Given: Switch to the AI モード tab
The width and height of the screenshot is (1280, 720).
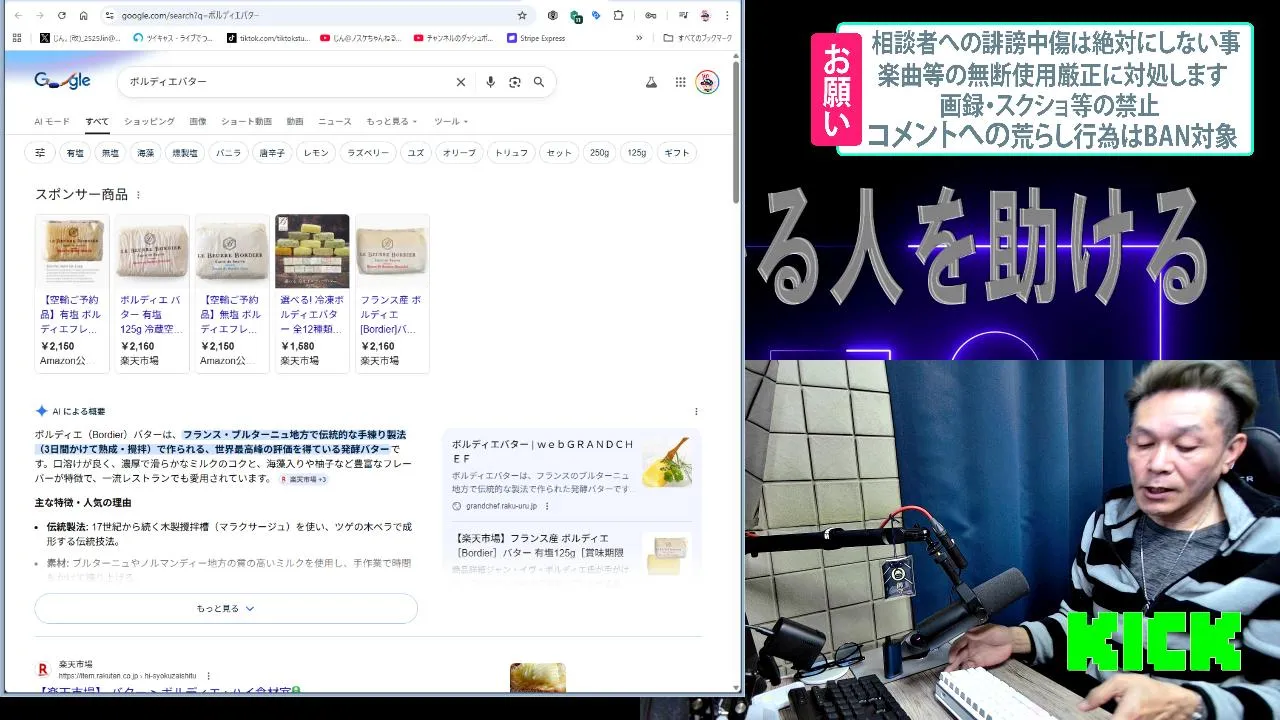Looking at the screenshot, I should coord(52,121).
